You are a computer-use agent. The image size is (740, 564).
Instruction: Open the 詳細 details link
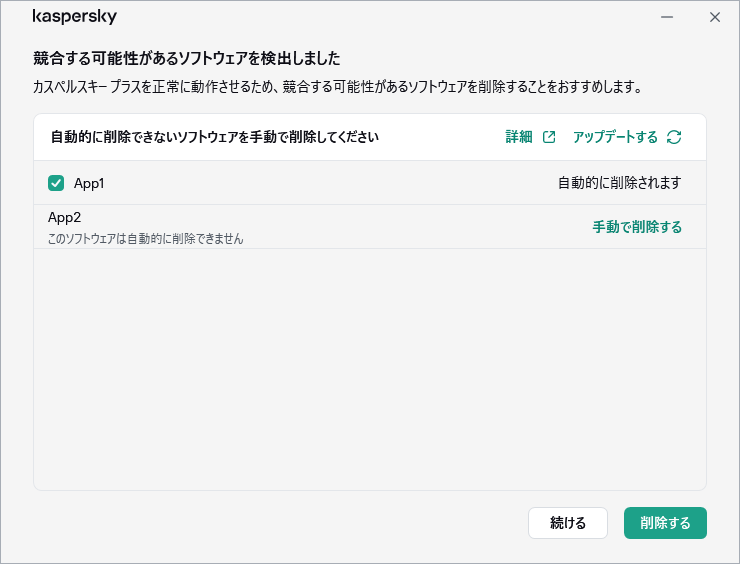tap(519, 137)
